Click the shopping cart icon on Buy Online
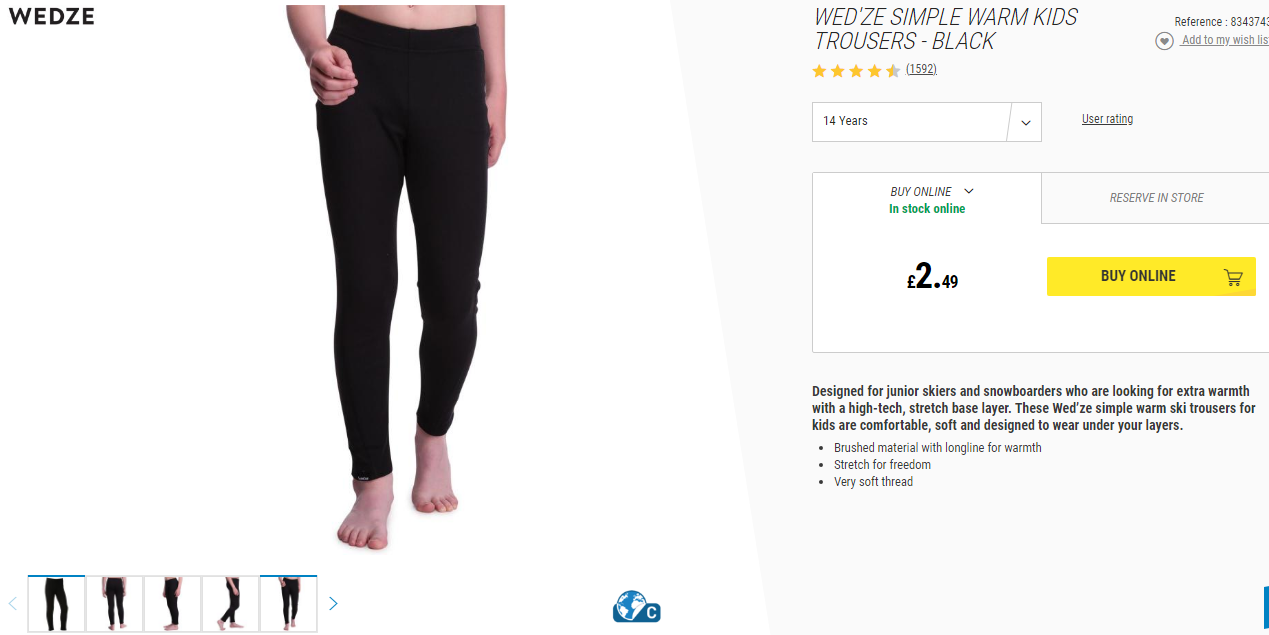The image size is (1269, 635). tap(1233, 277)
